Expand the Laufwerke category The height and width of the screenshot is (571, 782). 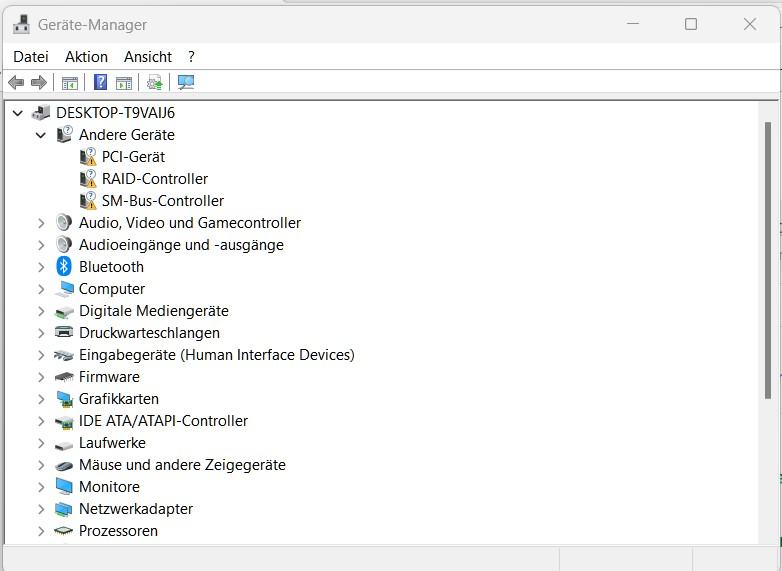pos(41,443)
